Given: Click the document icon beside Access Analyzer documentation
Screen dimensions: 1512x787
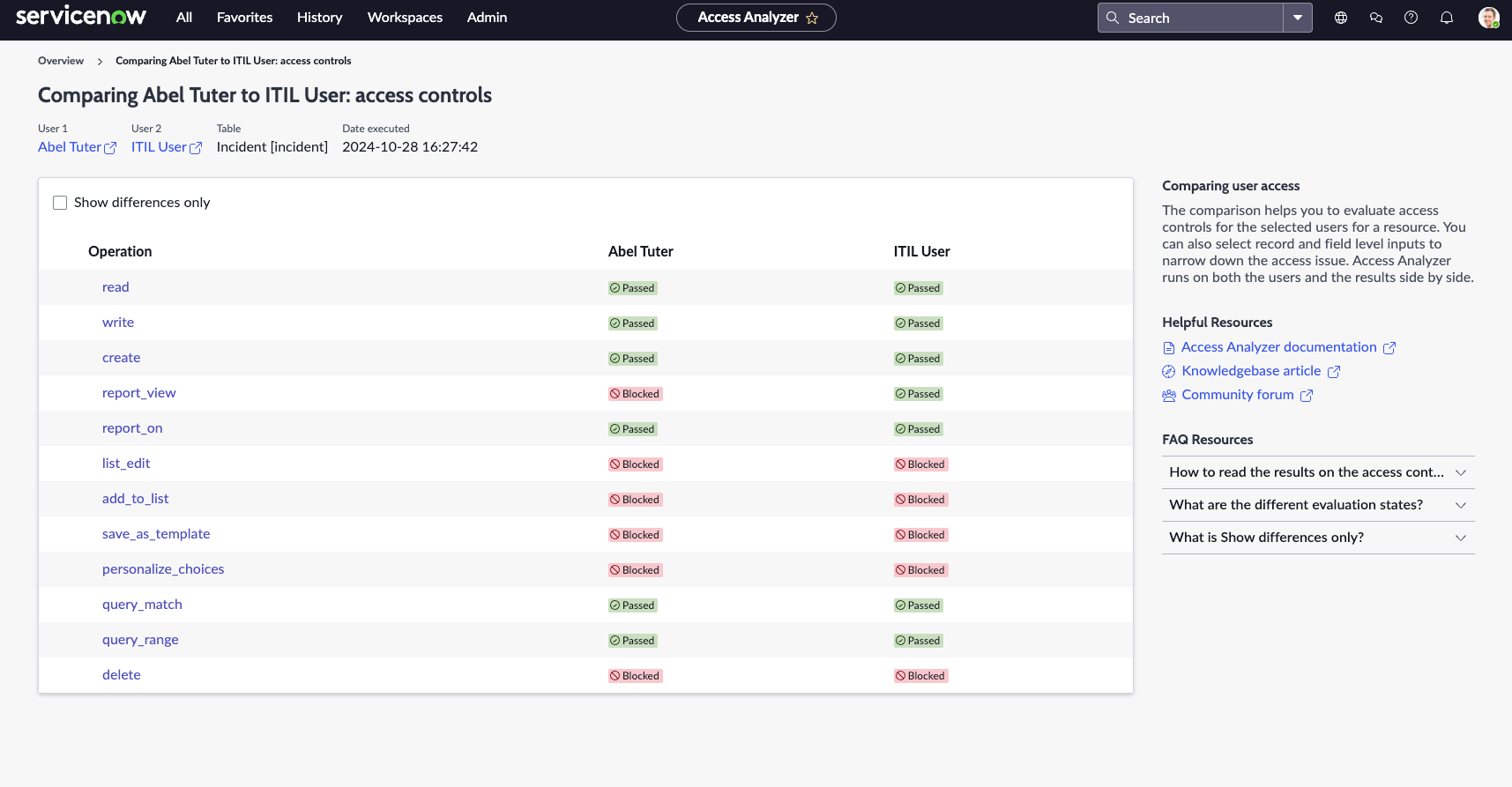Looking at the screenshot, I should [1169, 348].
